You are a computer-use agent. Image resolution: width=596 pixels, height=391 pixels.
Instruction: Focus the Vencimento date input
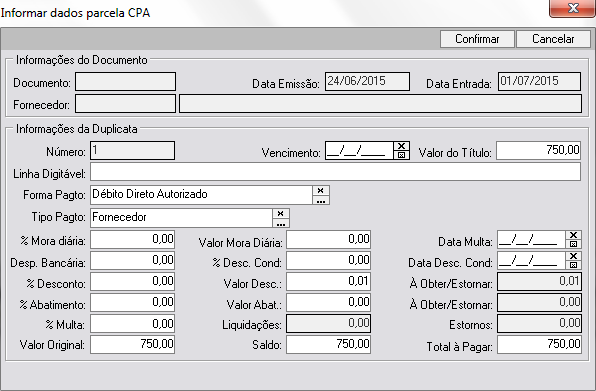point(359,150)
